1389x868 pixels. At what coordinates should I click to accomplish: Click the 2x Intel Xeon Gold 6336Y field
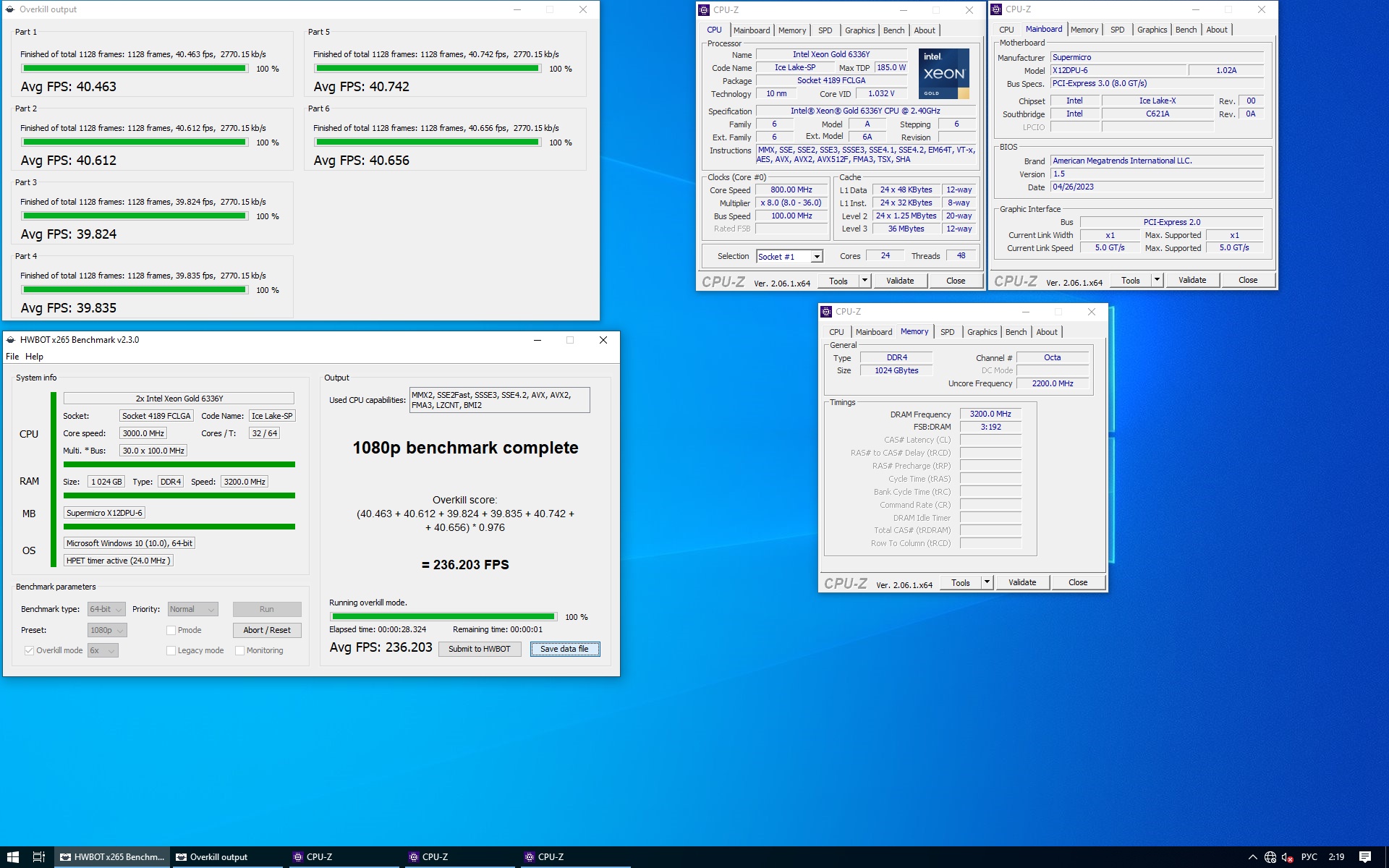click(x=179, y=399)
